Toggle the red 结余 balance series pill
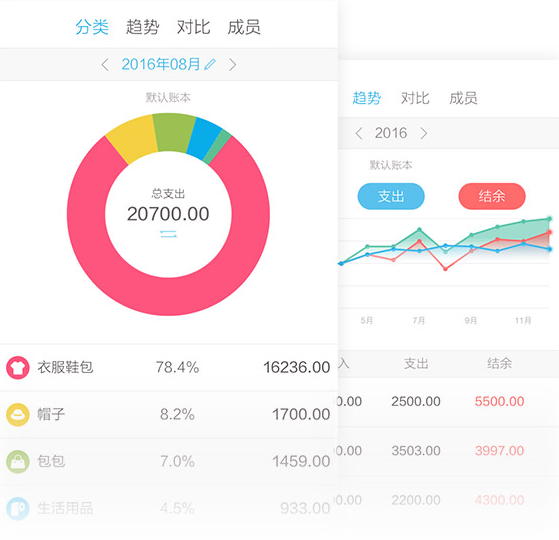This screenshot has width=559, height=540. pos(492,196)
